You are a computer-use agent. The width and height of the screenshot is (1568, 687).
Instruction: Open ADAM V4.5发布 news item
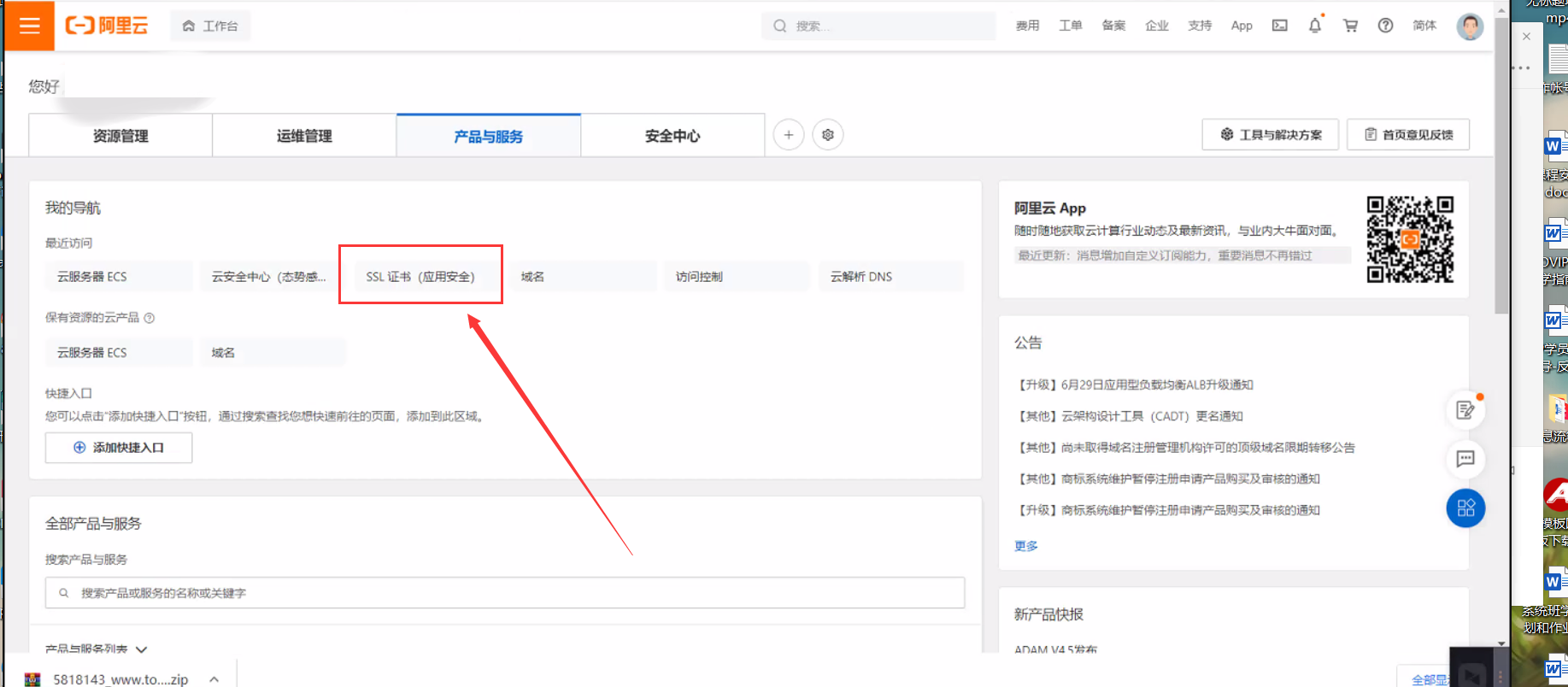click(x=1055, y=650)
